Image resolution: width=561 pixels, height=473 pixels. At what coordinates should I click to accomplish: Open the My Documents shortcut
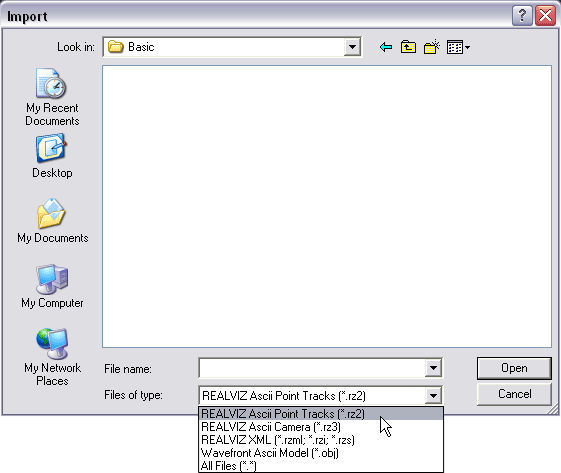coord(52,221)
